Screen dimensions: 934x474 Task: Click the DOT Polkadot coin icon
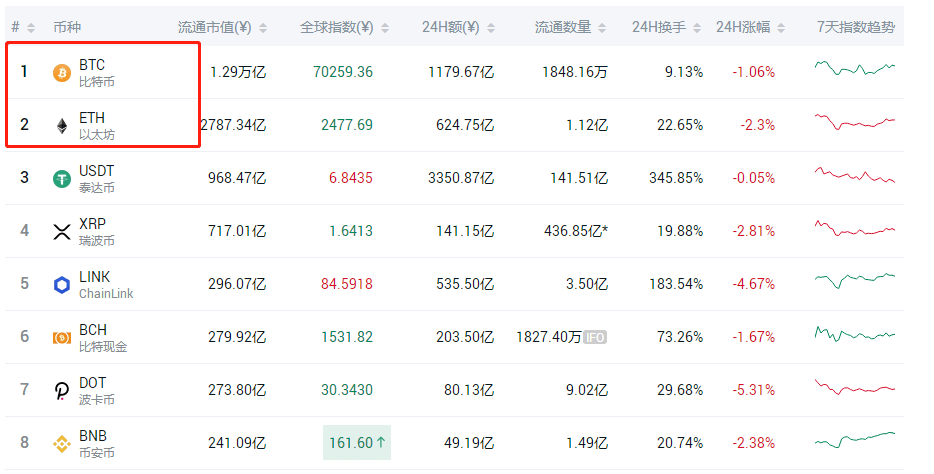[61, 391]
